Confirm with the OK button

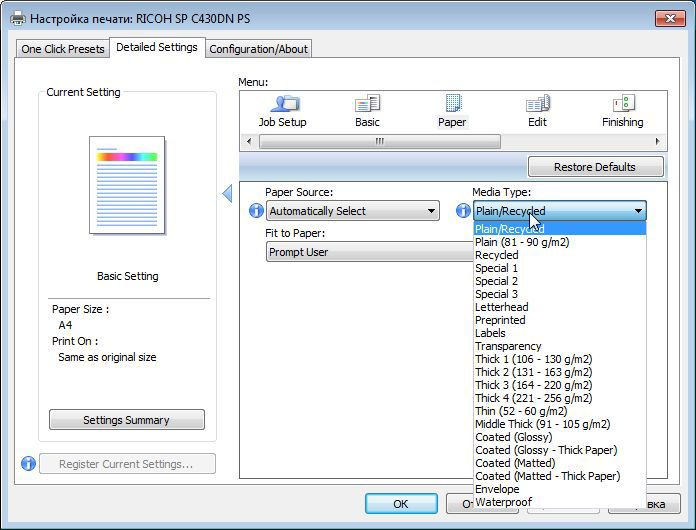point(401,504)
